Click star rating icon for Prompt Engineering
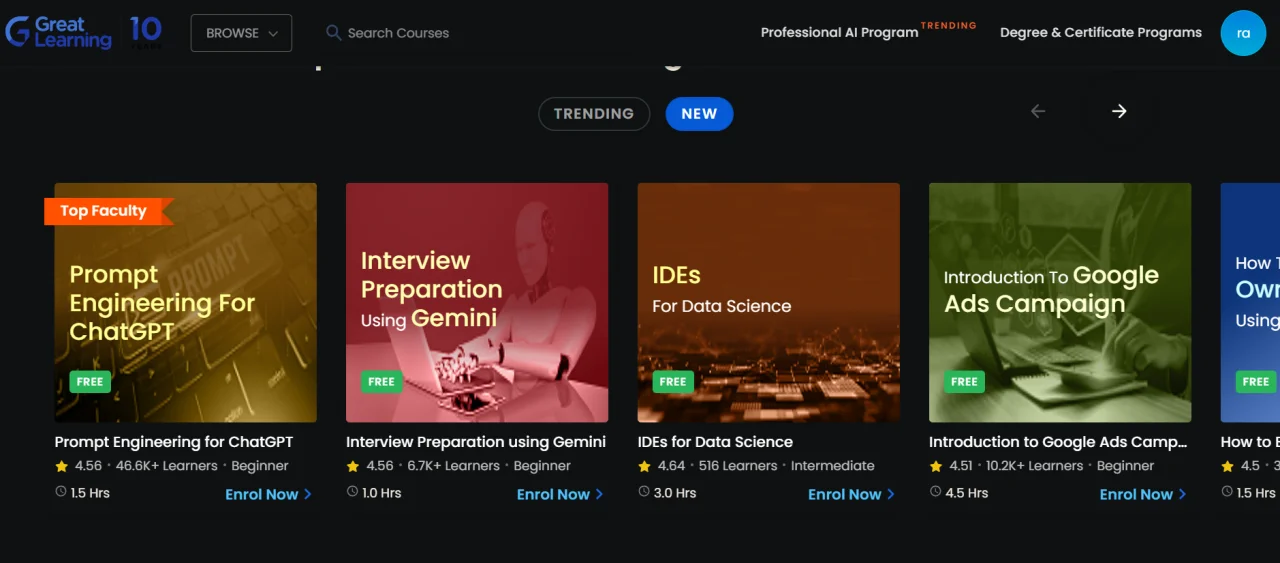This screenshot has height=563, width=1280. (x=62, y=466)
